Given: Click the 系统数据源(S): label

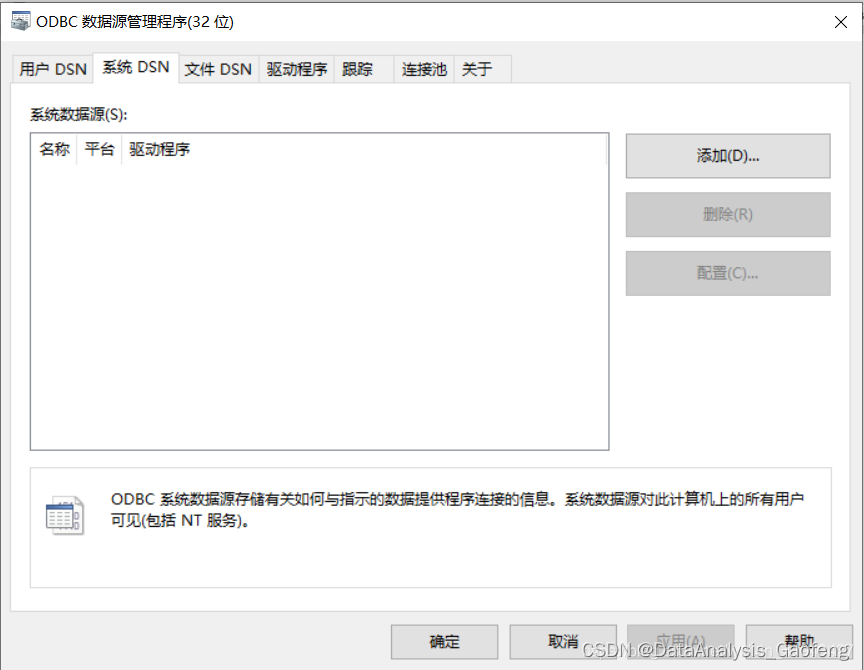Looking at the screenshot, I should [x=78, y=115].
